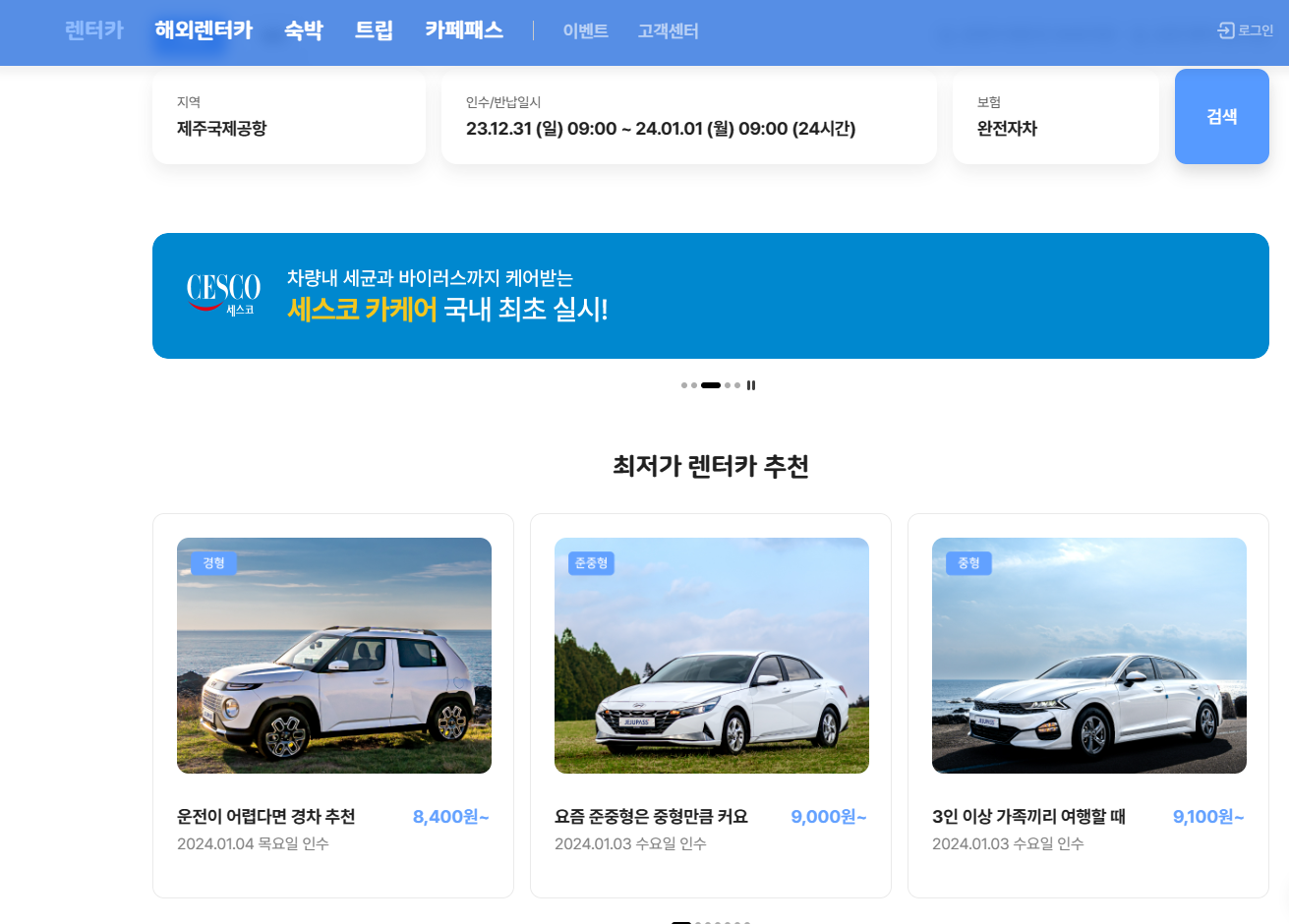
Task: Open the 카페패스 menu item
Action: point(463,29)
